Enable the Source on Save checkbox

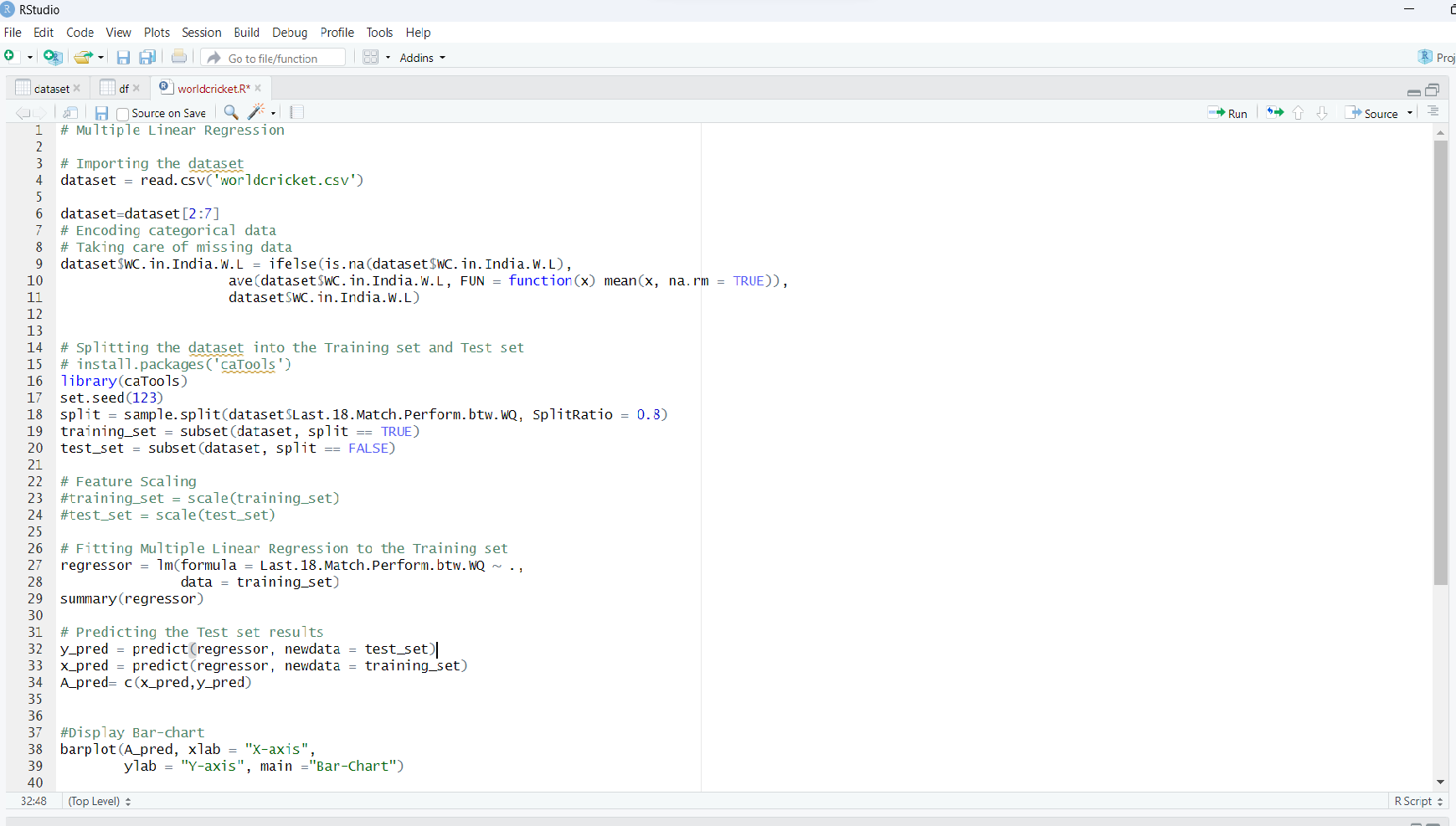(x=123, y=114)
